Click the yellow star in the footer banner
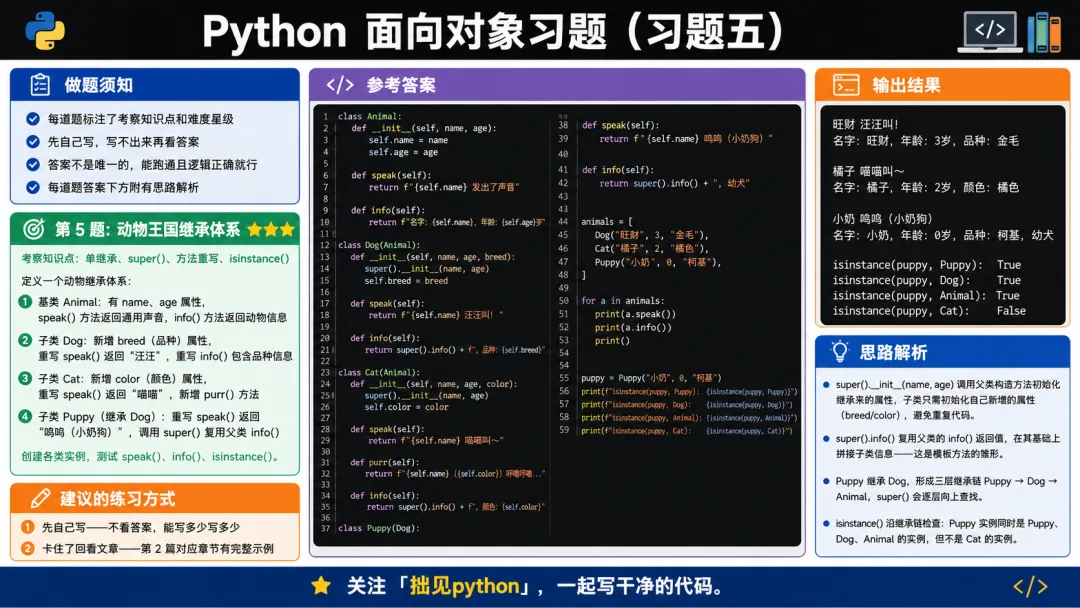 pyautogui.click(x=321, y=586)
